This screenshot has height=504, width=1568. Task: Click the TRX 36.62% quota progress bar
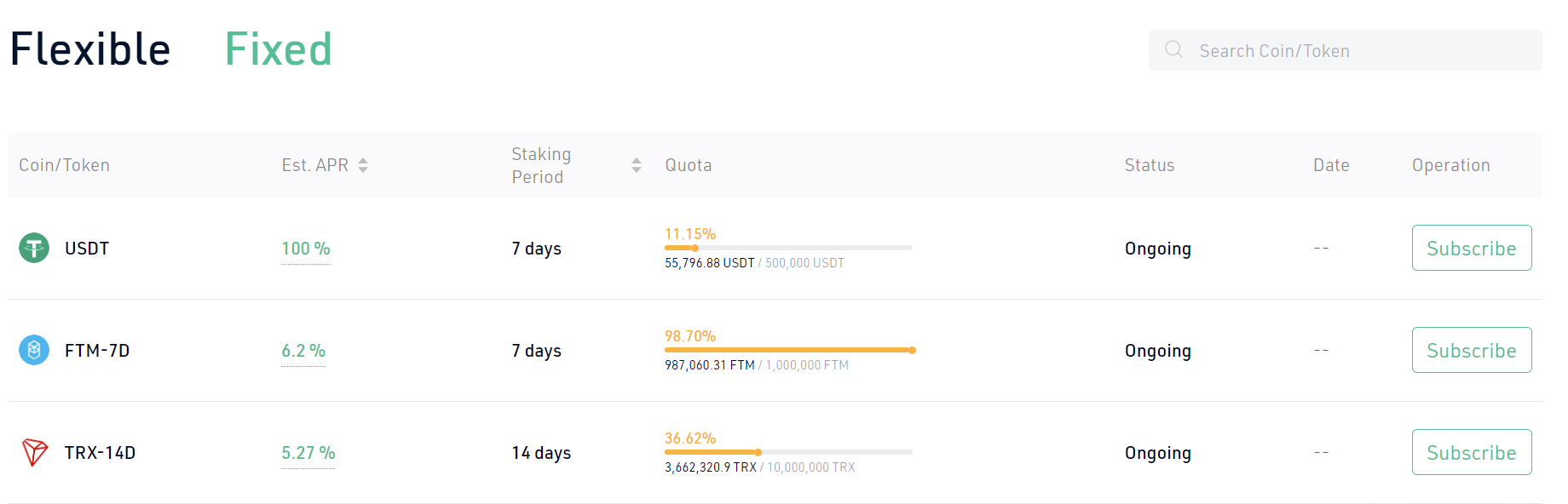788,452
